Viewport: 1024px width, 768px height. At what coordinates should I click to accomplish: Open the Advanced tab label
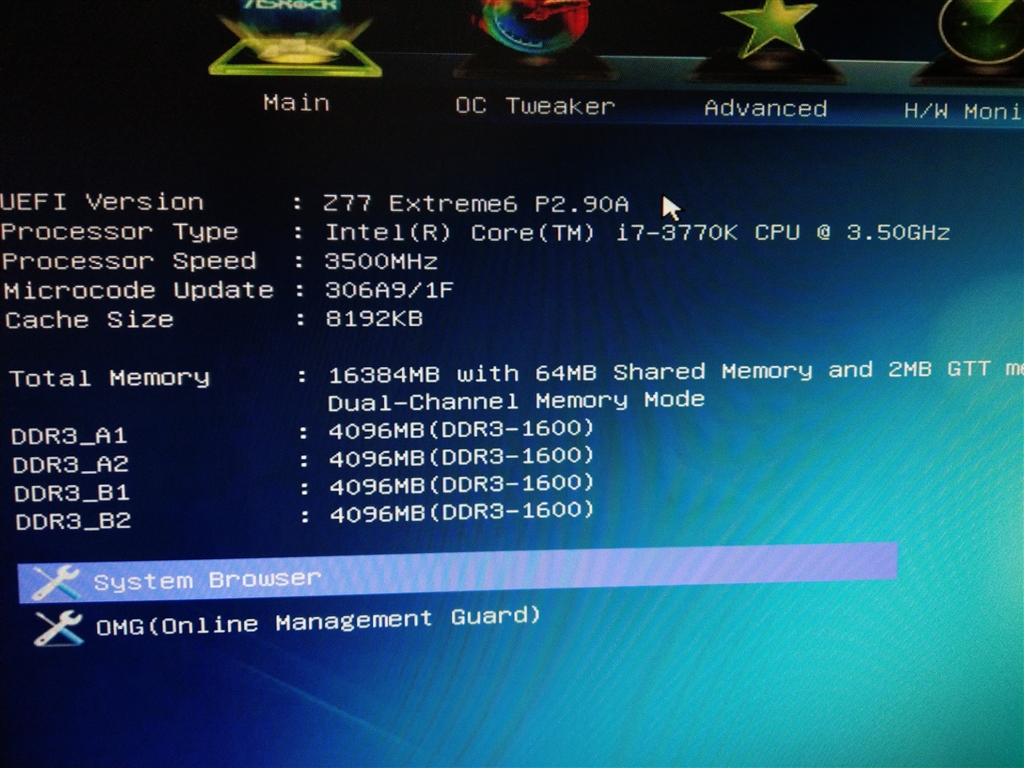click(765, 108)
